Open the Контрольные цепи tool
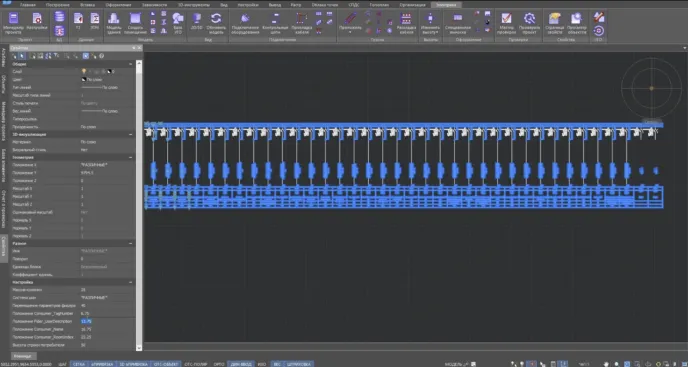The width and height of the screenshot is (688, 367). click(x=275, y=22)
